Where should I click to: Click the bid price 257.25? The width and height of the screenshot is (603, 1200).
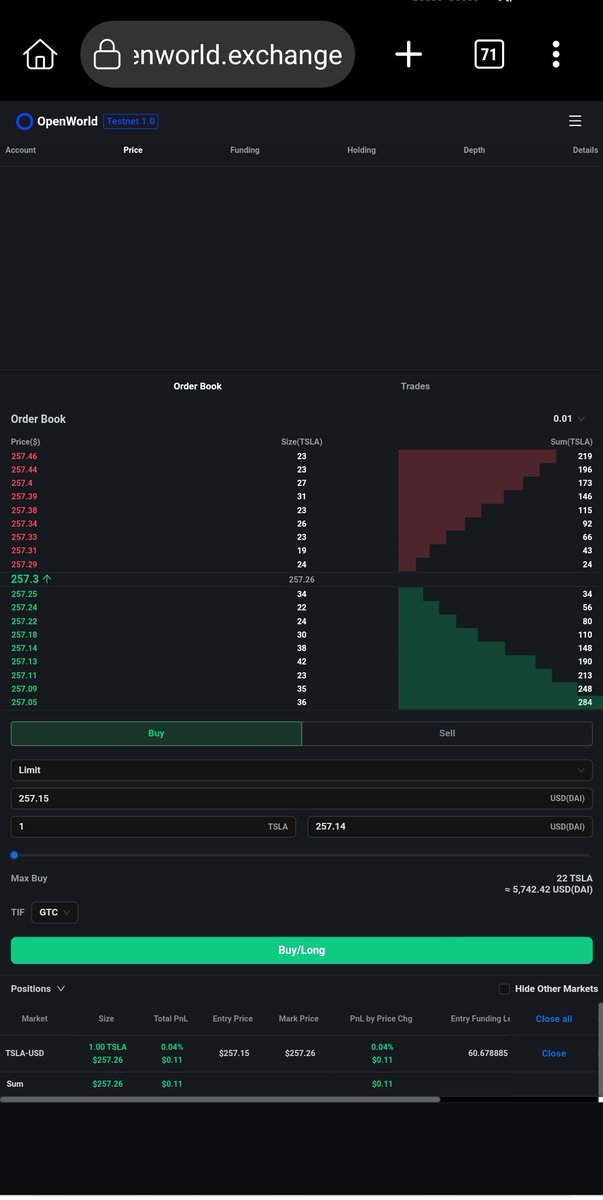point(24,594)
